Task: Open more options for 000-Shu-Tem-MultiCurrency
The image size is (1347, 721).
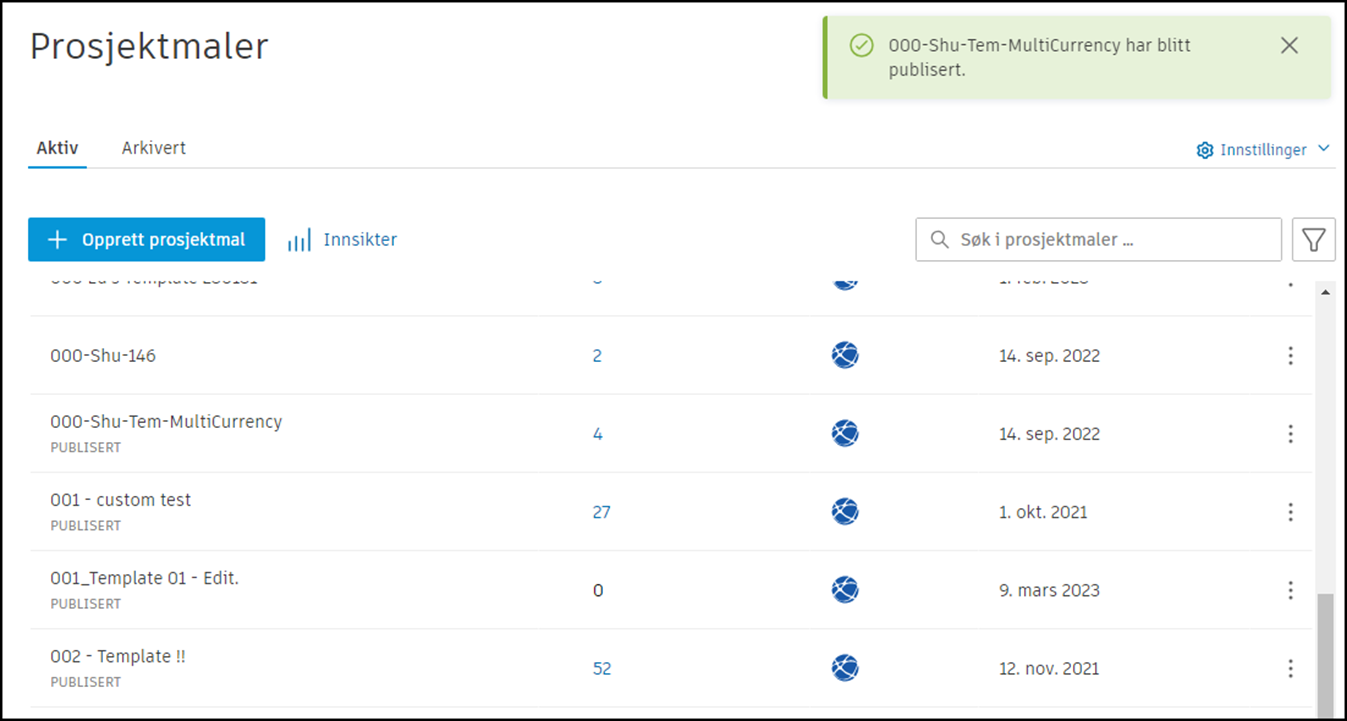Action: [1290, 434]
